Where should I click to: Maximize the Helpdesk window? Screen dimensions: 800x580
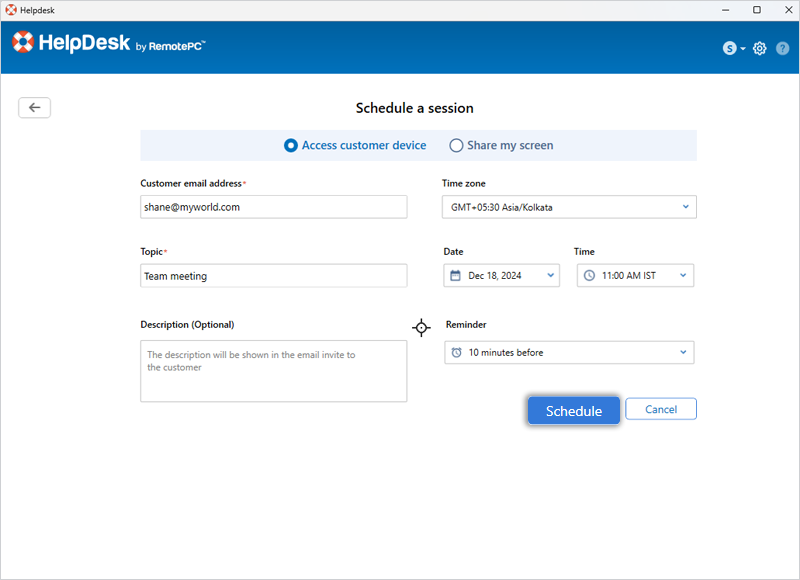point(756,10)
